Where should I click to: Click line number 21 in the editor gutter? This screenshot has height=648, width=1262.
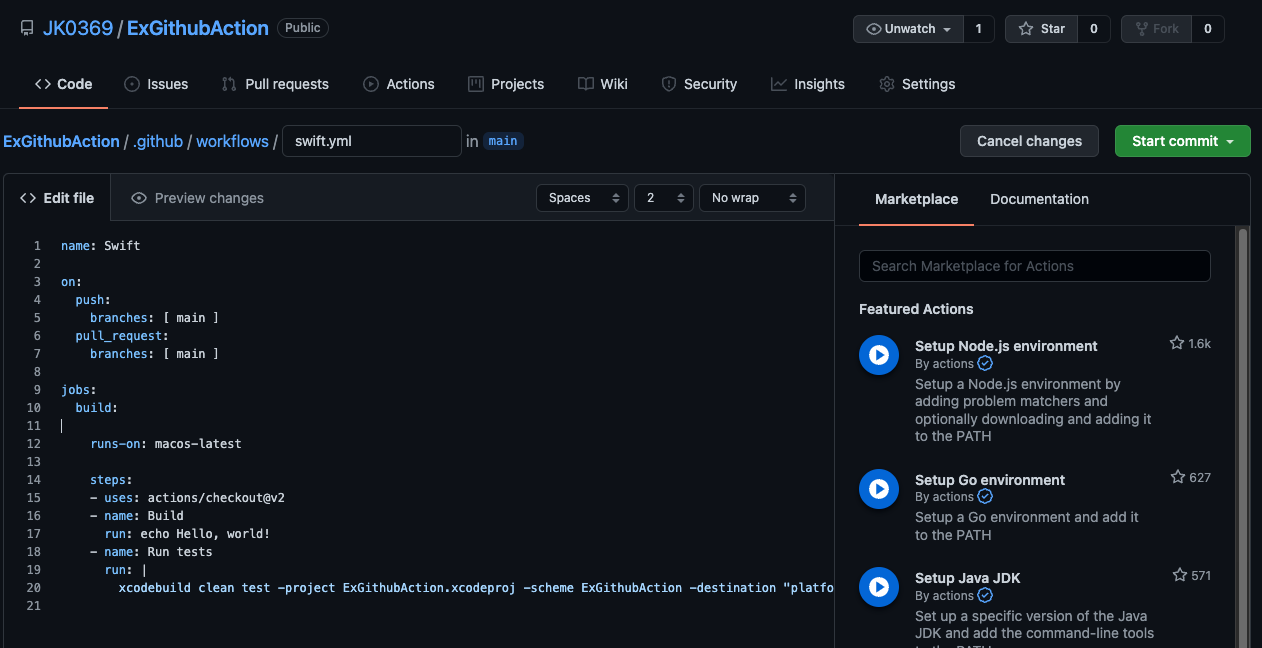34,605
